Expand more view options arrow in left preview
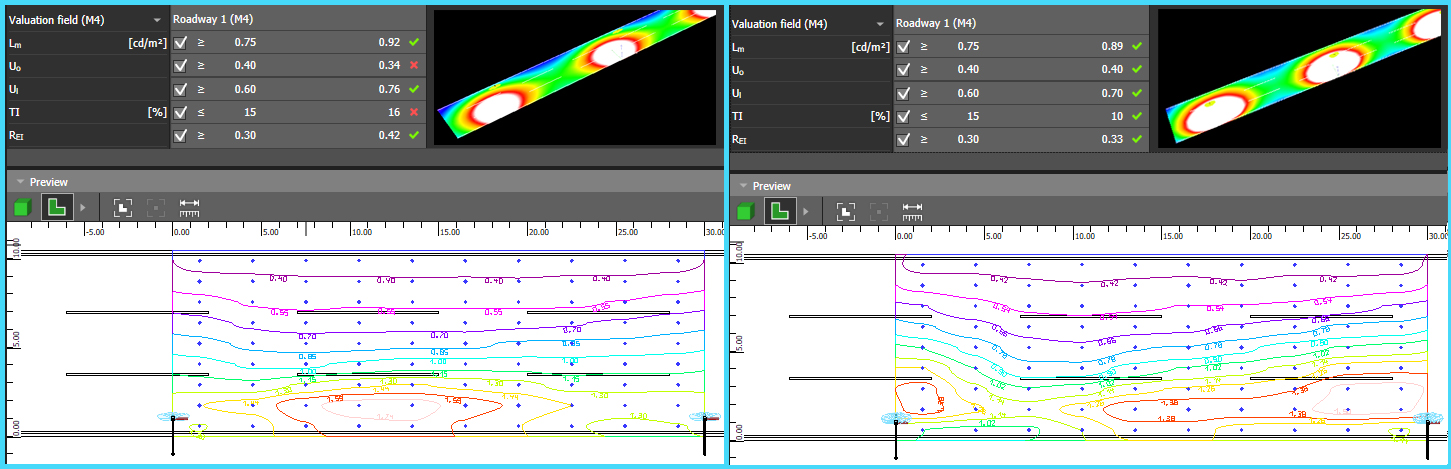Image resolution: width=1451 pixels, height=469 pixels. pos(82,208)
